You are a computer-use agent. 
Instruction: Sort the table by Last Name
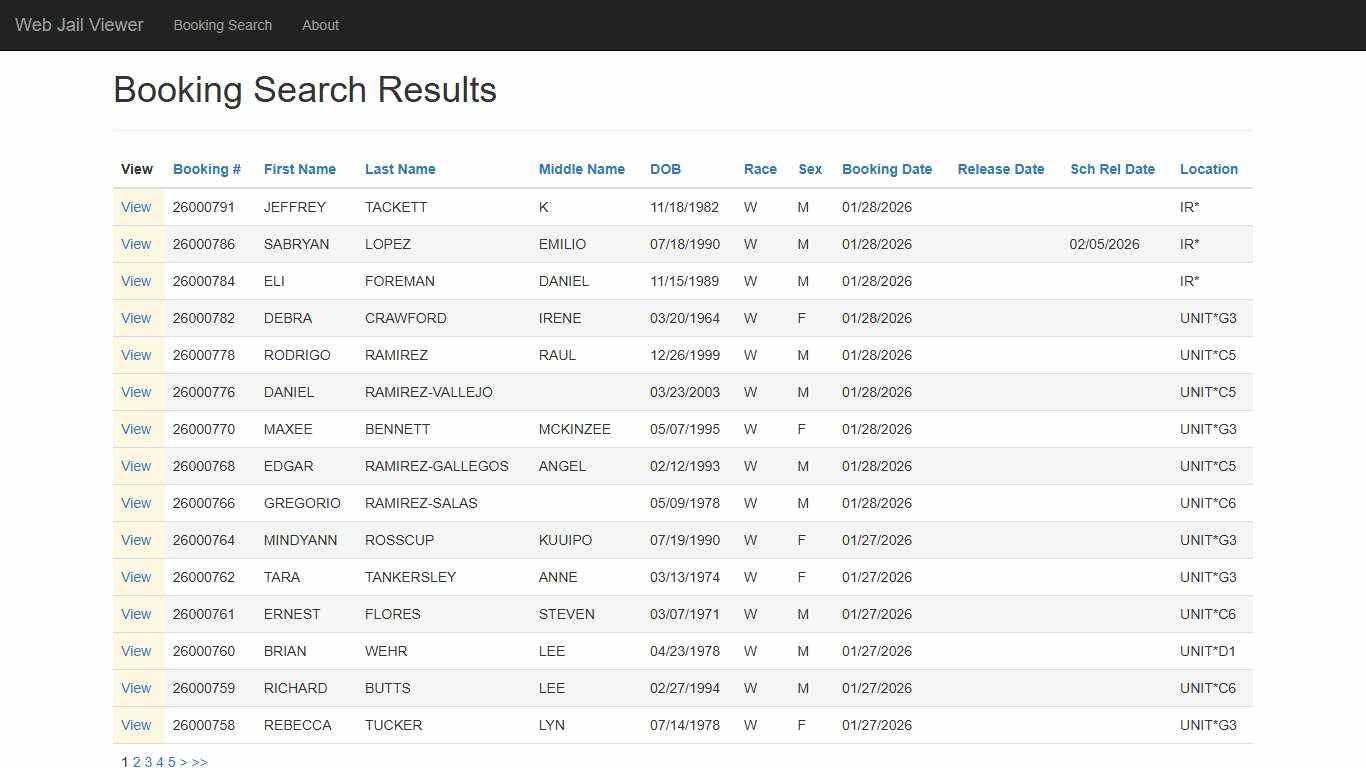coord(400,169)
